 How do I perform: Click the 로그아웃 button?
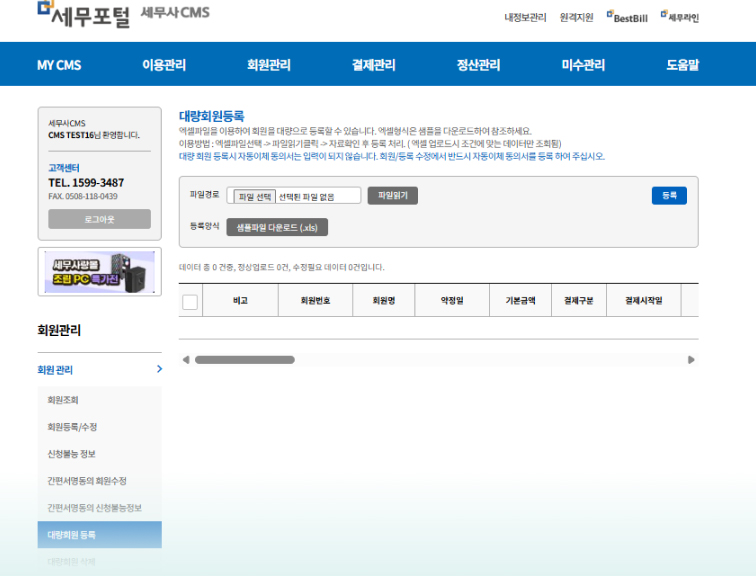tap(99, 219)
